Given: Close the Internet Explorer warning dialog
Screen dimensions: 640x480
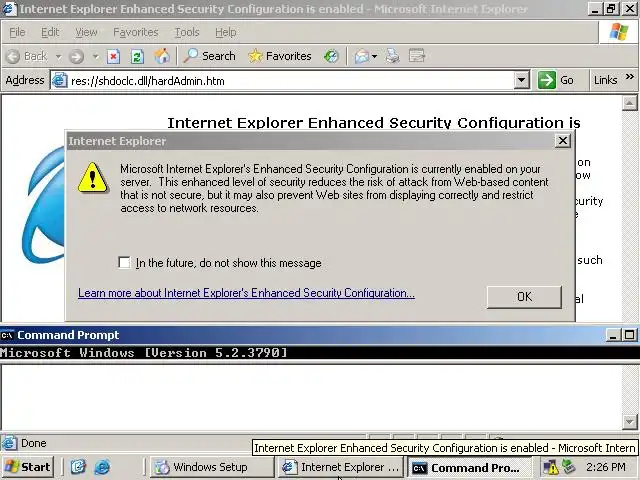Looking at the screenshot, I should click(562, 141).
